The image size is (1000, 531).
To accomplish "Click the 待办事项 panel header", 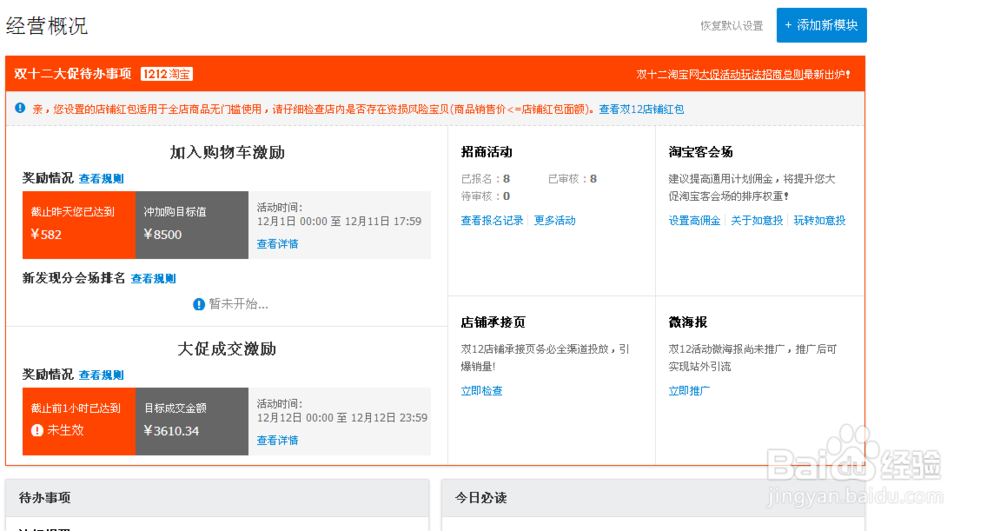I will point(217,498).
